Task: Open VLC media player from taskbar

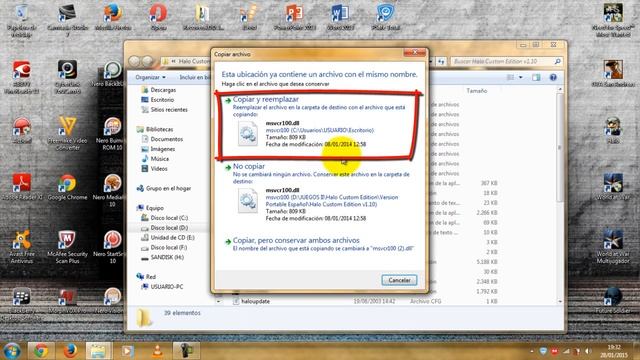Action: [x=158, y=351]
